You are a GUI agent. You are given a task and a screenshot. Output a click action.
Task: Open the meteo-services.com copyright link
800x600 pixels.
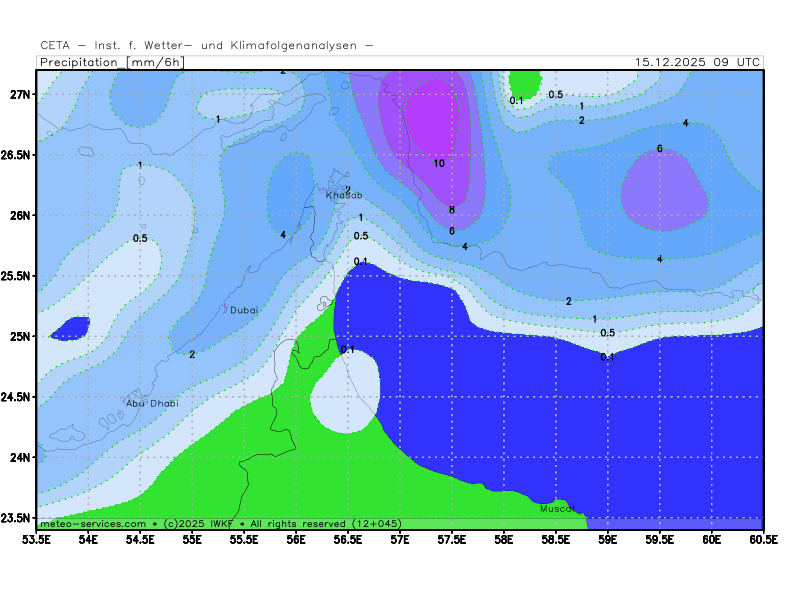coord(92,523)
